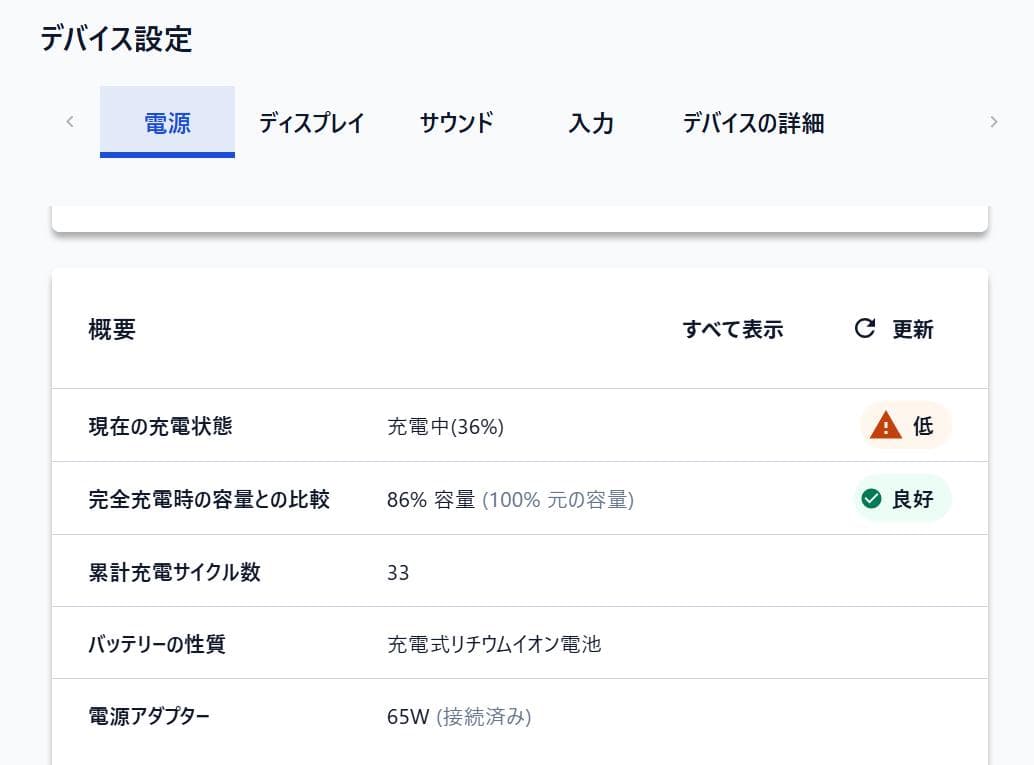Click the 良好 status badge
Viewport: 1034px width, 765px height.
tap(903, 498)
